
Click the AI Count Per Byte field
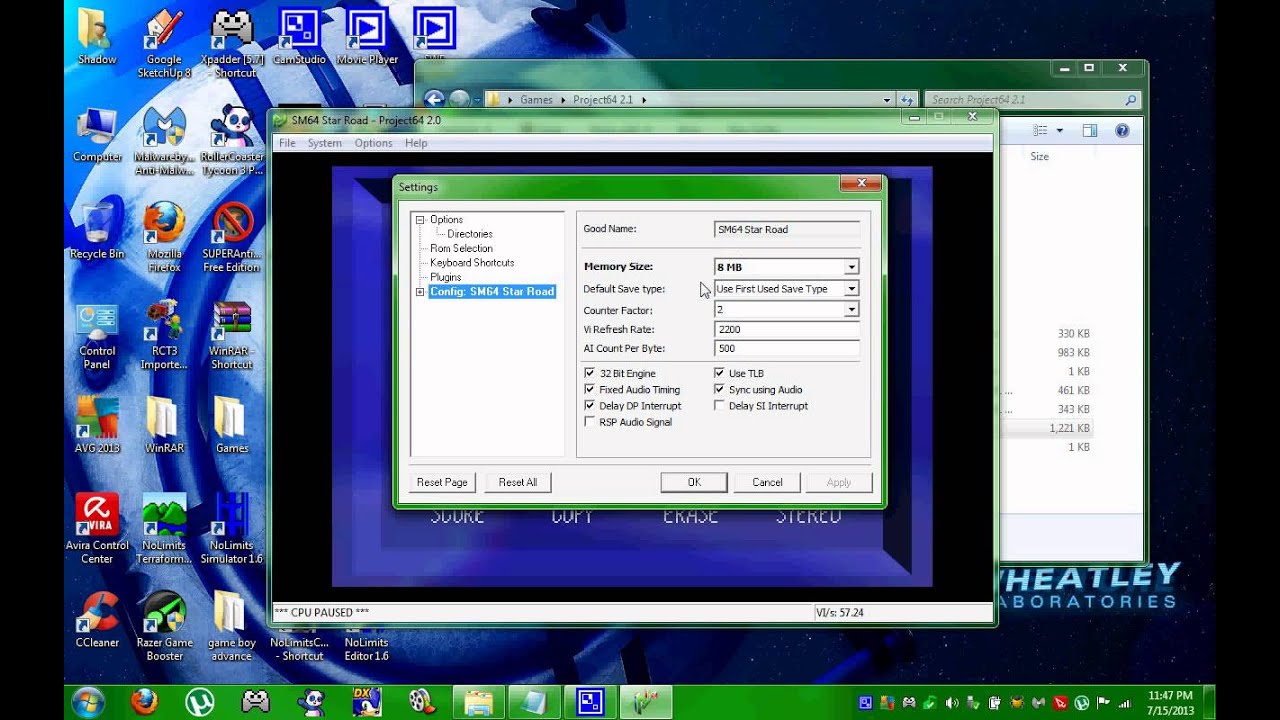pos(787,348)
